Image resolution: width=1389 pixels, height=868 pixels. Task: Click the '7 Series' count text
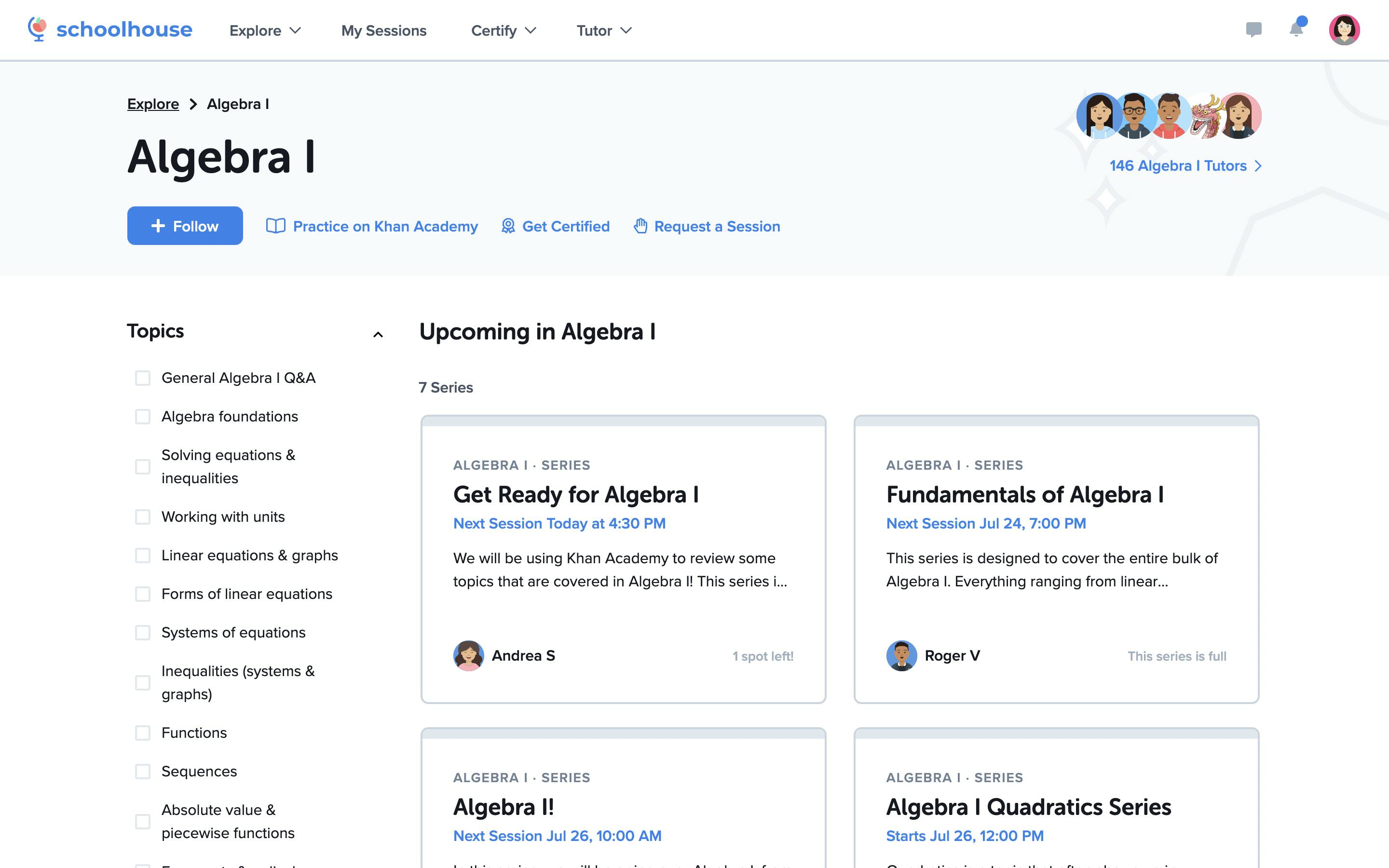[446, 388]
